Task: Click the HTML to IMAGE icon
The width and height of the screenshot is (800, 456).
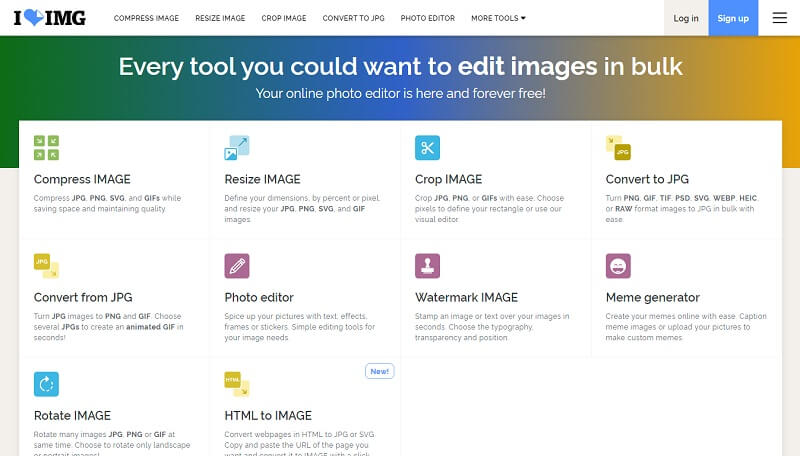Action: [x=237, y=384]
